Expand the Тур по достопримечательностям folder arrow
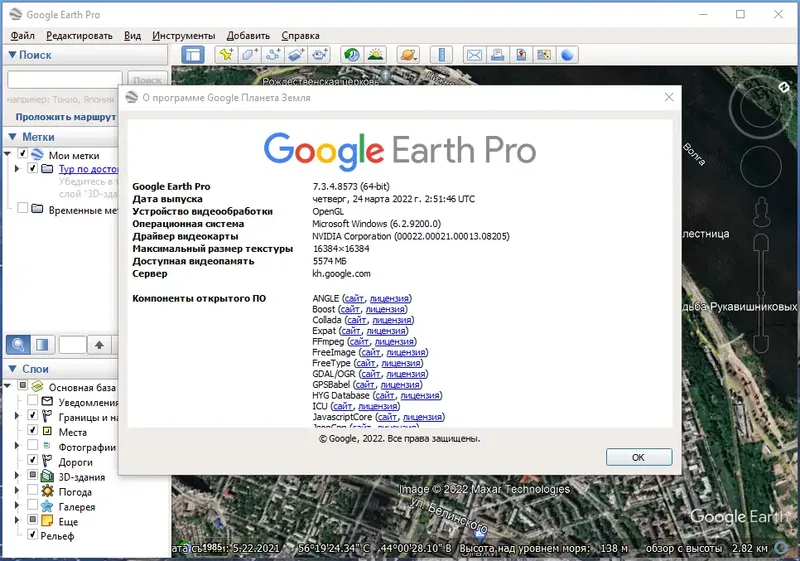This screenshot has height=561, width=800. point(17,168)
